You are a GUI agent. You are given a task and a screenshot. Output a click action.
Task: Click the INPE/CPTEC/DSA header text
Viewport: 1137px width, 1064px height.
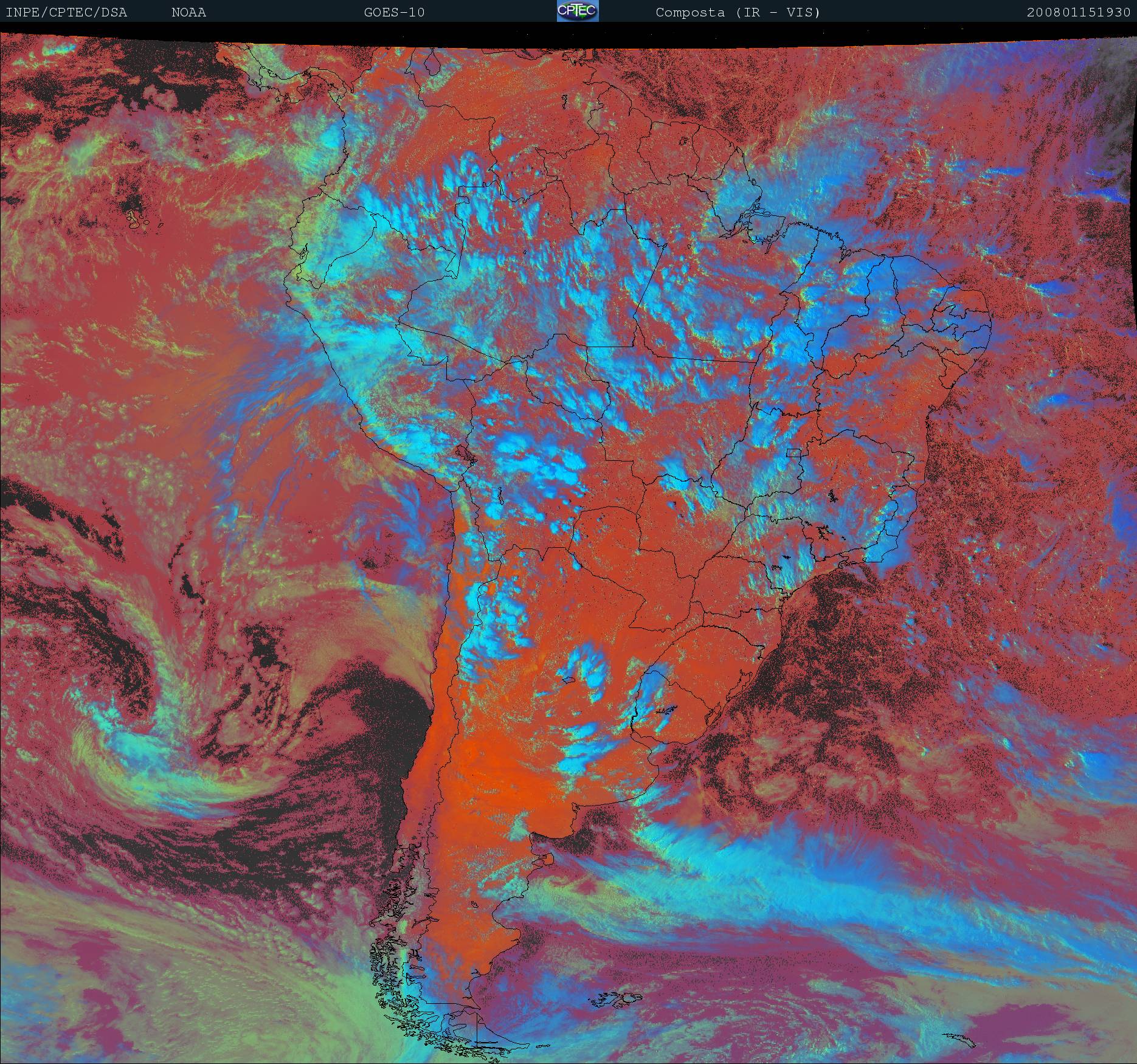click(66, 13)
